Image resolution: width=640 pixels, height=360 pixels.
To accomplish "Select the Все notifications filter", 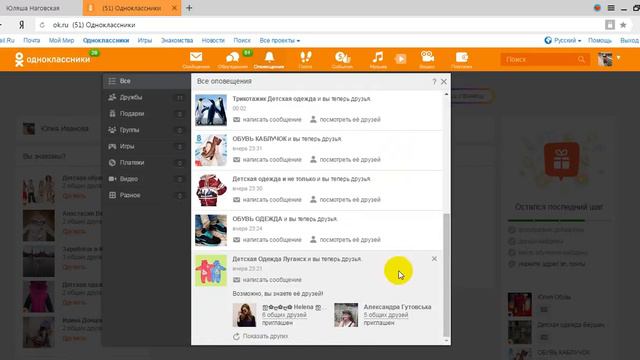I will (146, 81).
